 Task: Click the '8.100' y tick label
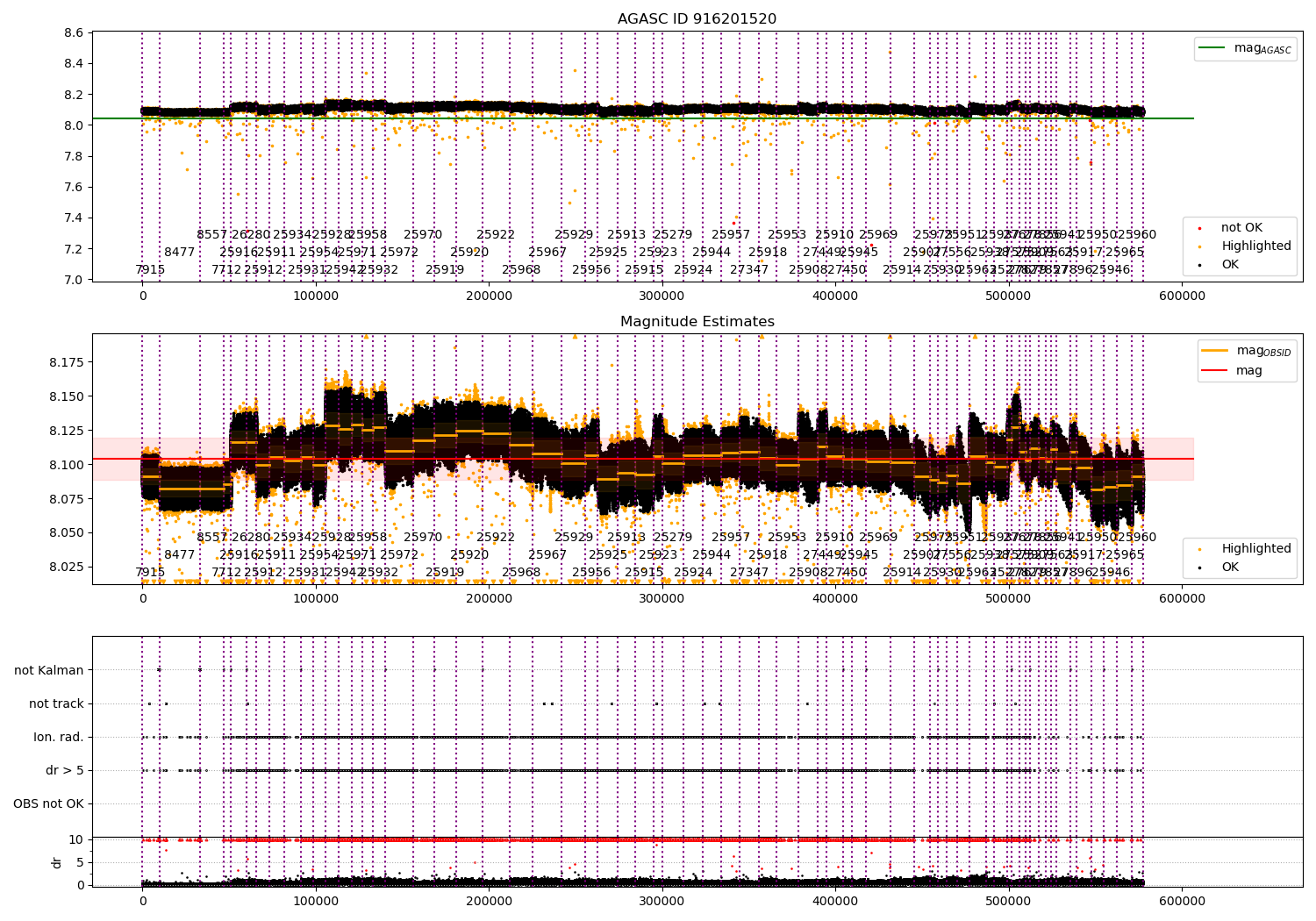click(67, 465)
